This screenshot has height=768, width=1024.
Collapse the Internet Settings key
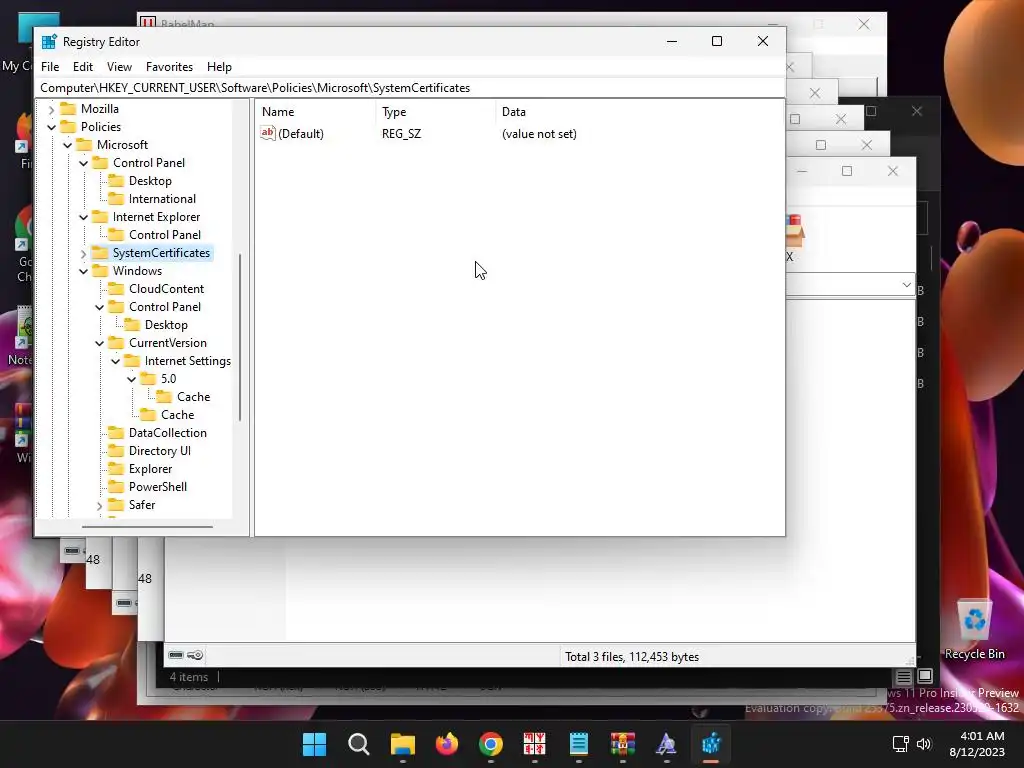pos(116,361)
